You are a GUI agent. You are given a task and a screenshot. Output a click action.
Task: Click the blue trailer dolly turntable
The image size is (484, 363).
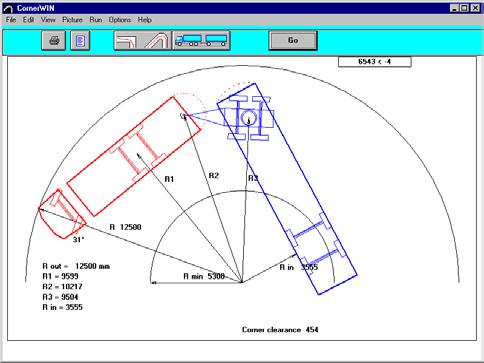[249, 117]
